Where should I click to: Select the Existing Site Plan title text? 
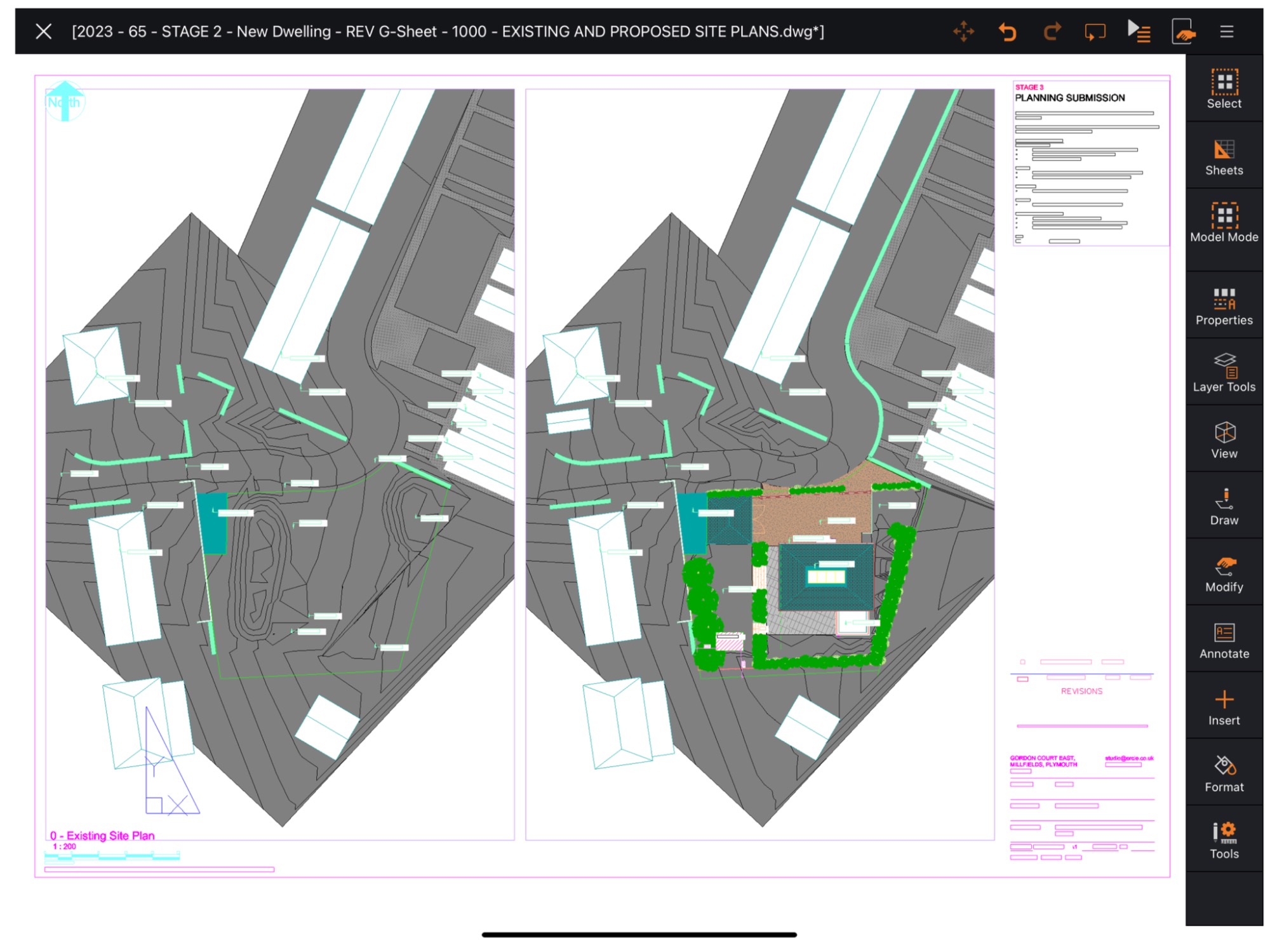point(102,835)
